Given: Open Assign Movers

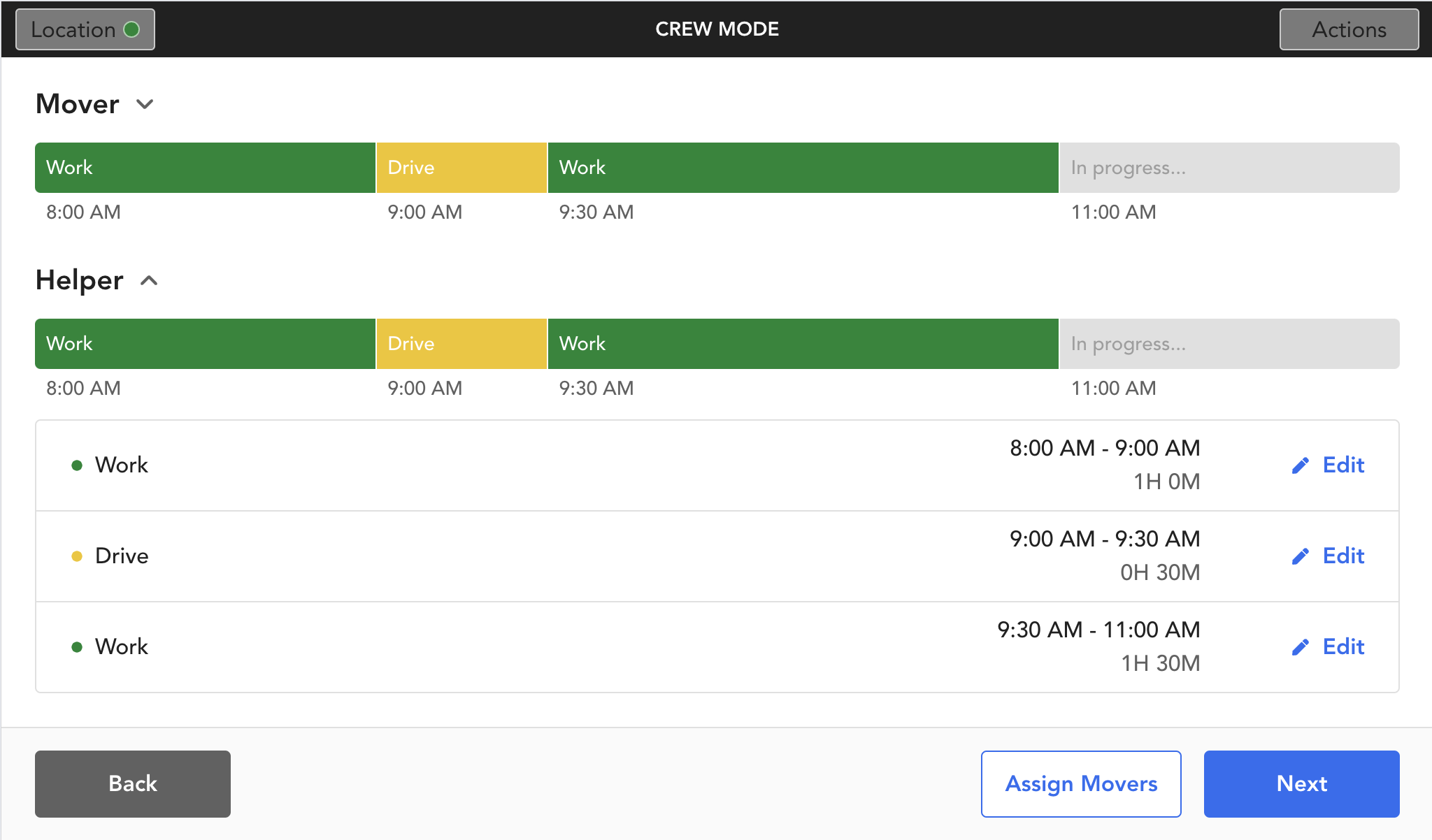Looking at the screenshot, I should coord(1081,784).
